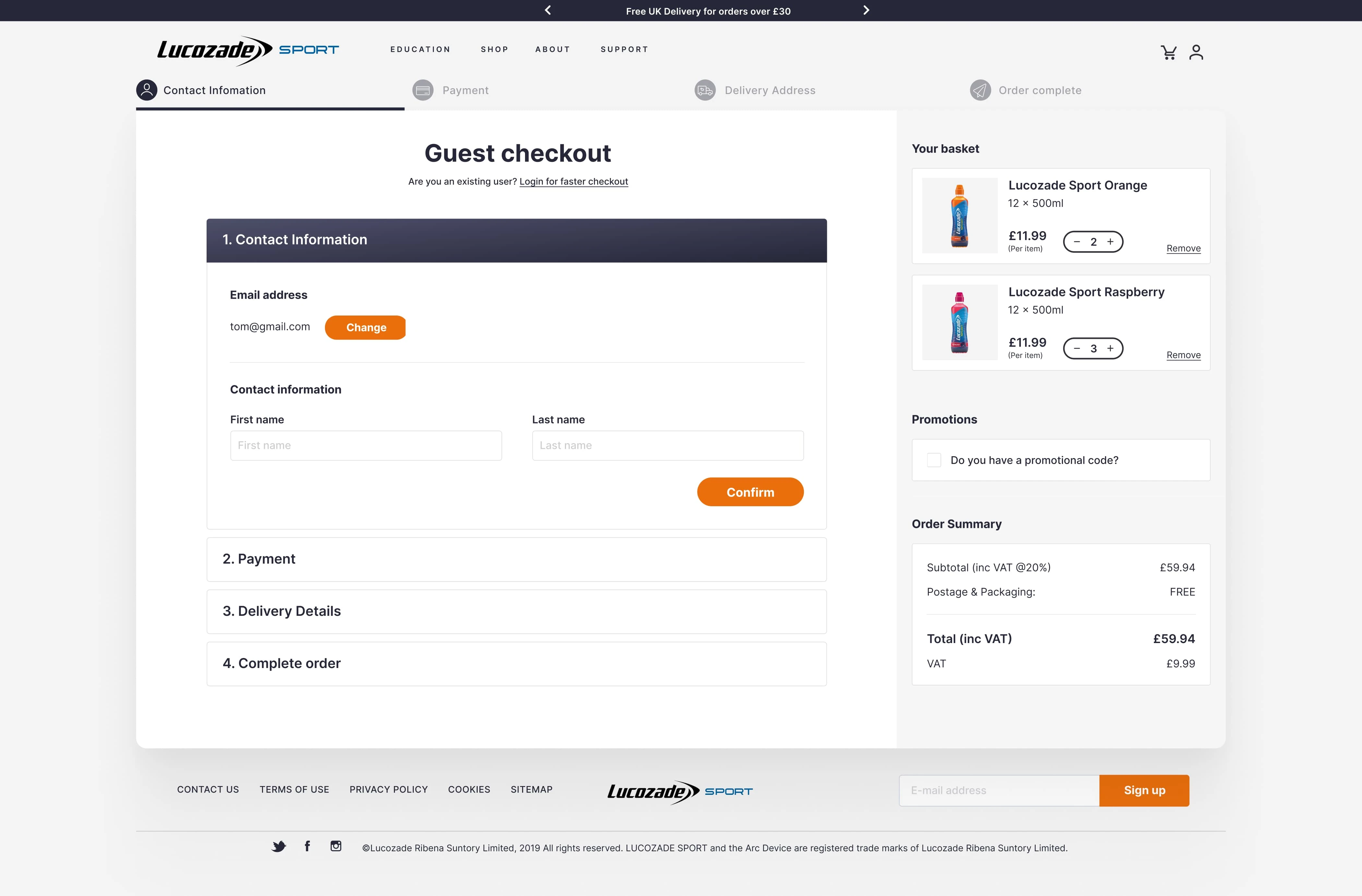1362x896 pixels.
Task: Focus the First name input field
Action: click(366, 446)
